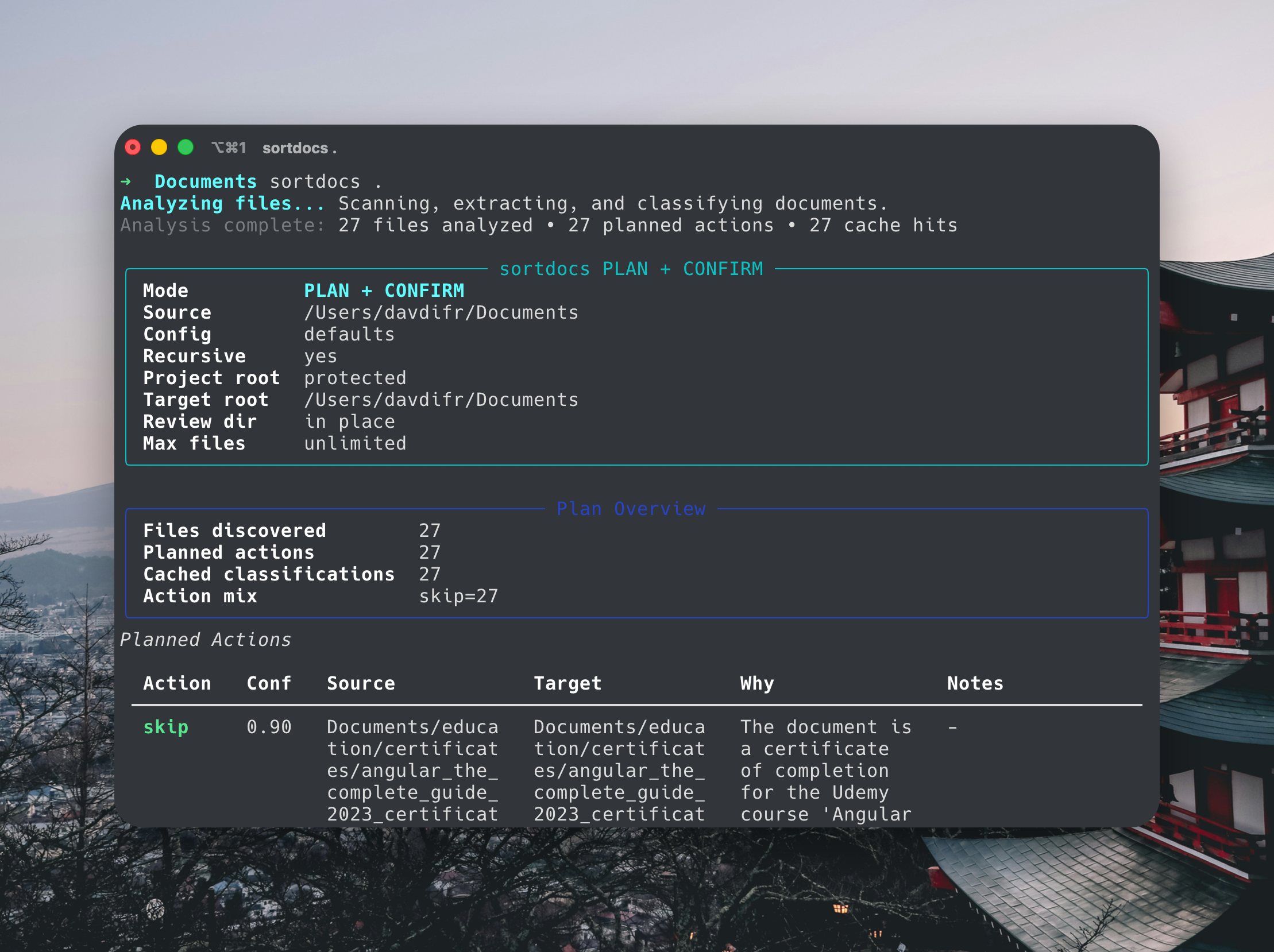The height and width of the screenshot is (952, 1274).
Task: Click the green fullscreen window button
Action: (186, 148)
